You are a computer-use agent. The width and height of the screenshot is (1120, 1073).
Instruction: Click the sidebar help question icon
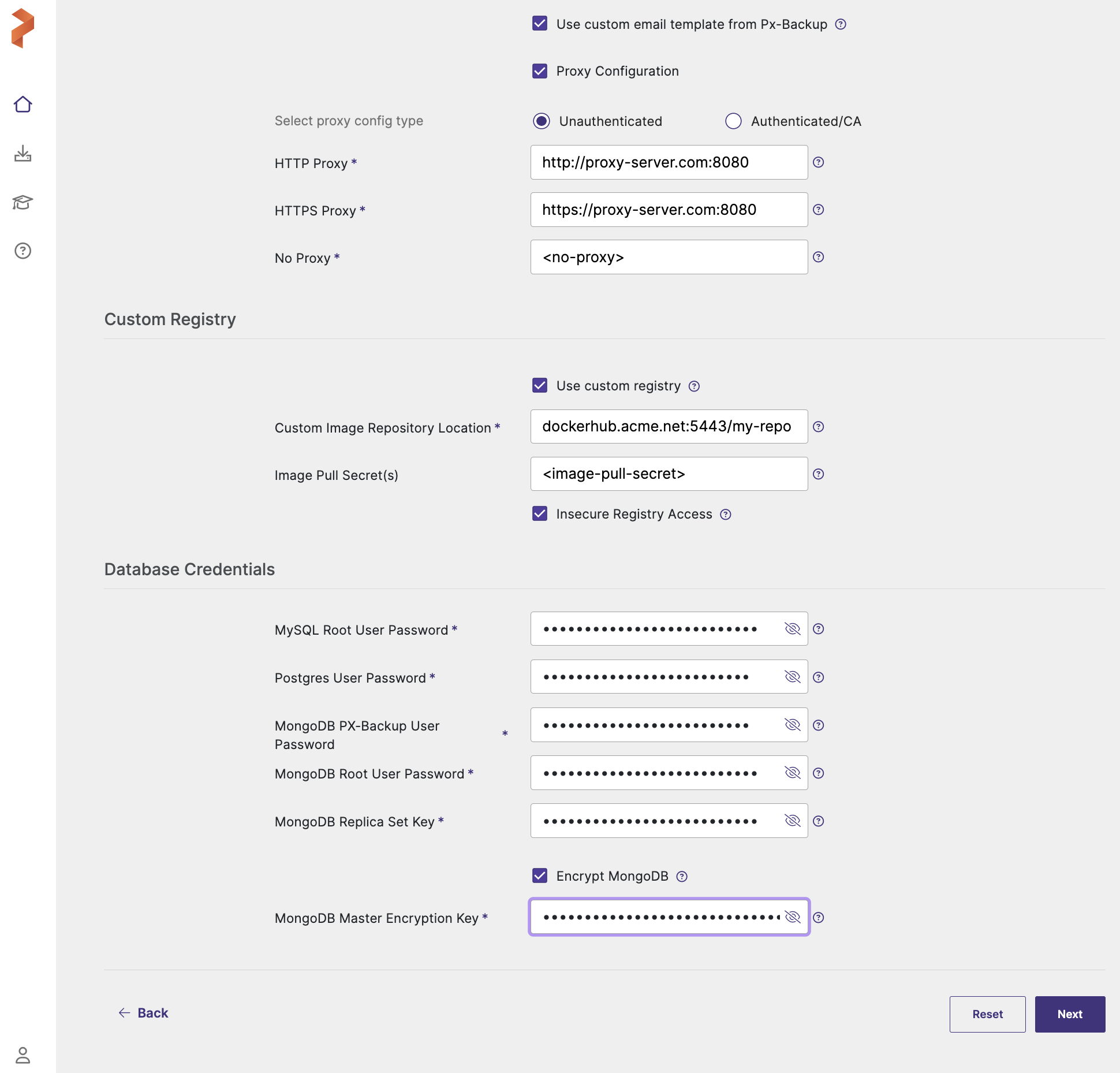(x=23, y=251)
